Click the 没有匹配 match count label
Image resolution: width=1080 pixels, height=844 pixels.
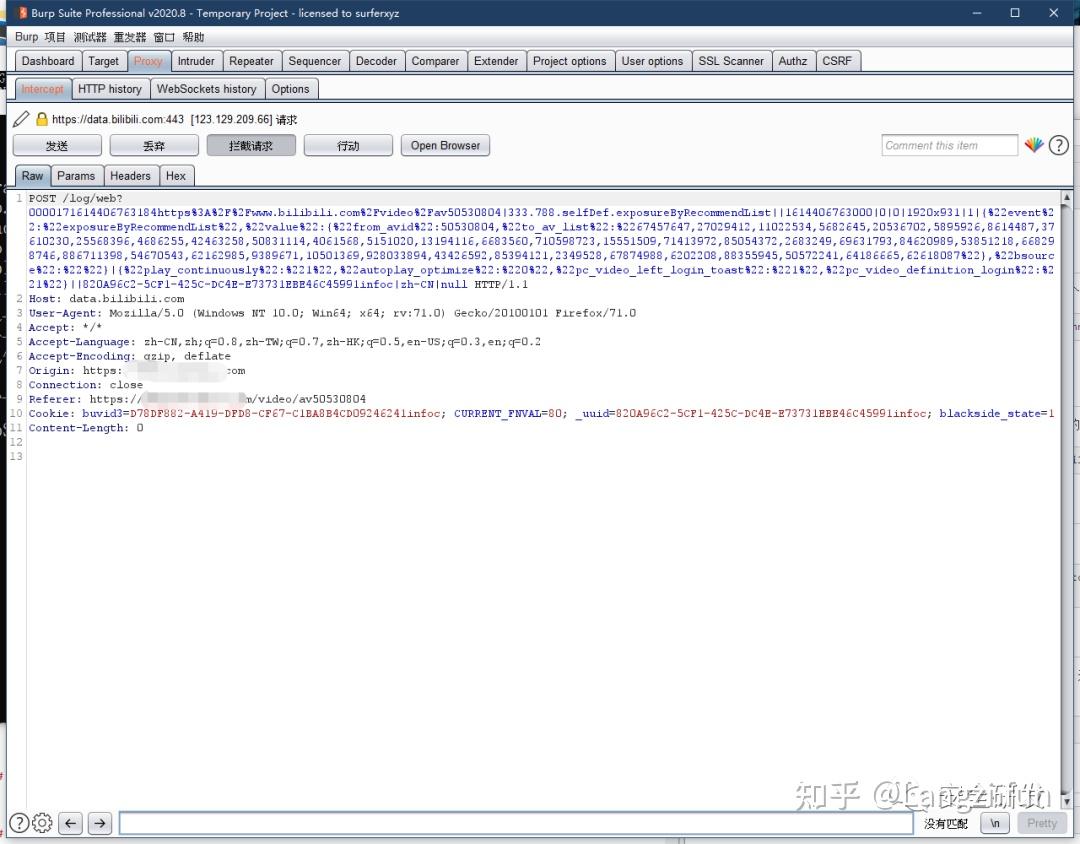click(x=946, y=823)
